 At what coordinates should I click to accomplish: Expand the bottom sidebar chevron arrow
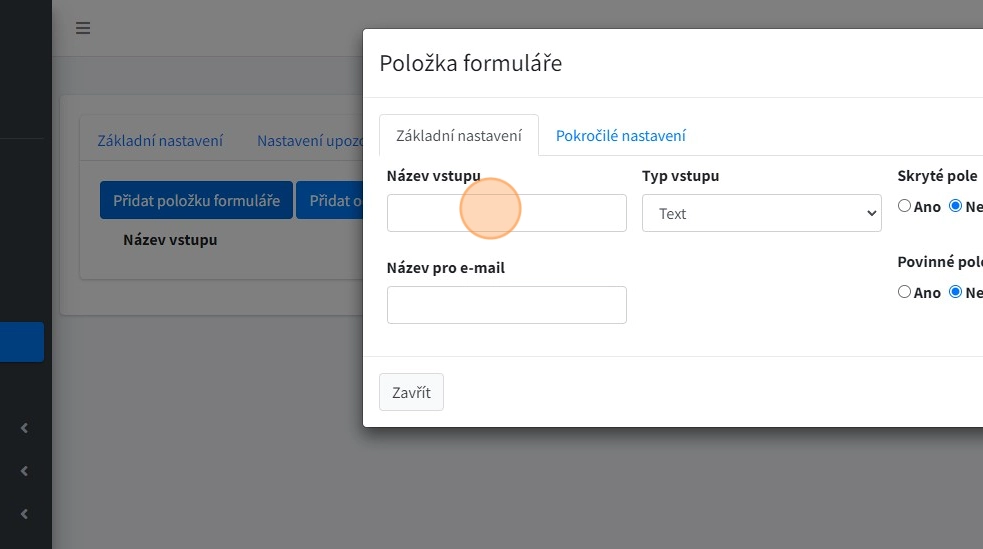pos(24,514)
